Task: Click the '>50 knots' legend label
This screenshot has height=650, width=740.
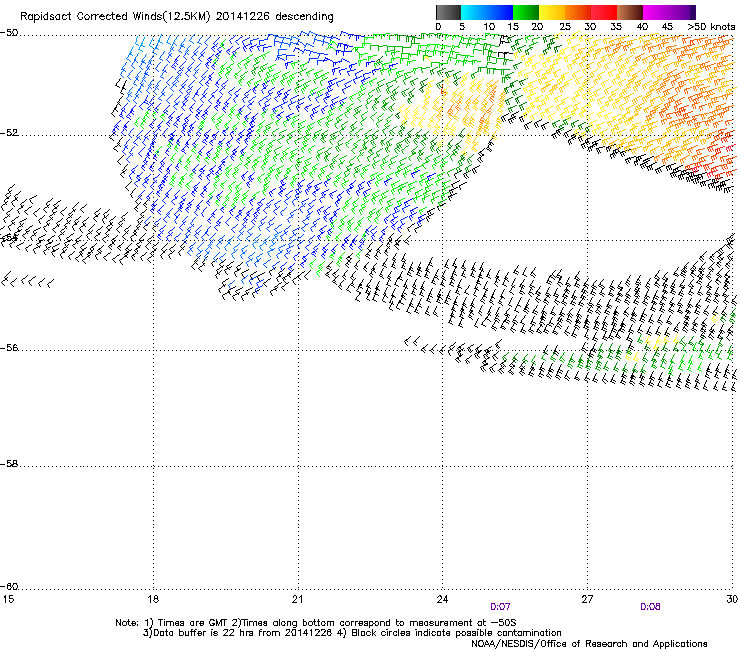Action: [x=711, y=27]
